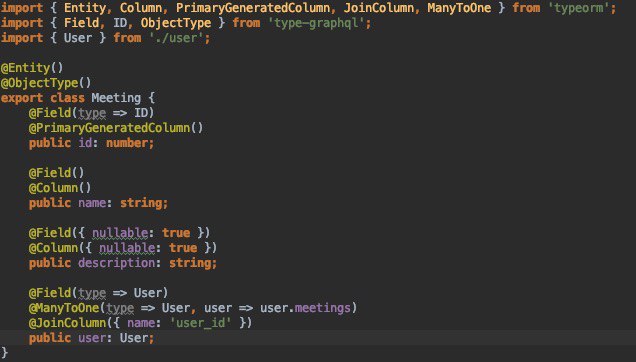
Task: Click the @ManyToOne decorator name
Action: [x=64, y=308]
